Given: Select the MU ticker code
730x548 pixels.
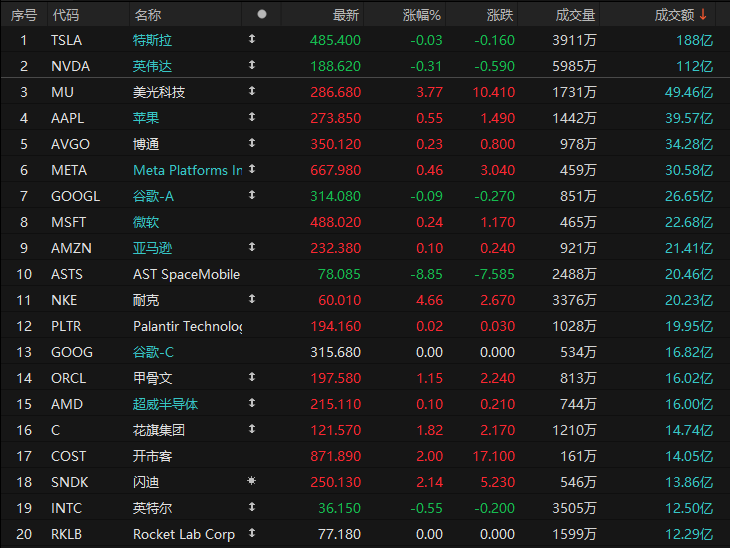Looking at the screenshot, I should [62, 92].
